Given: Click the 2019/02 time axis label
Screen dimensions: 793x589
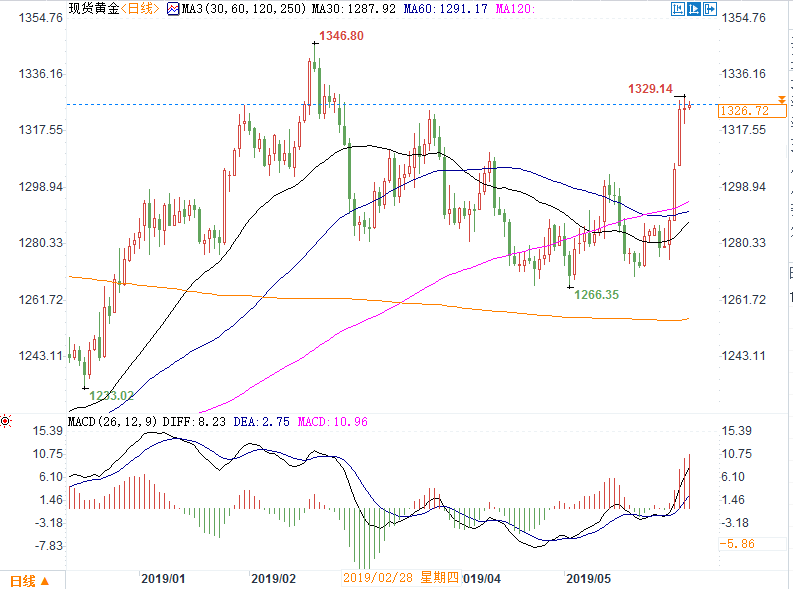Looking at the screenshot, I should [x=273, y=579].
